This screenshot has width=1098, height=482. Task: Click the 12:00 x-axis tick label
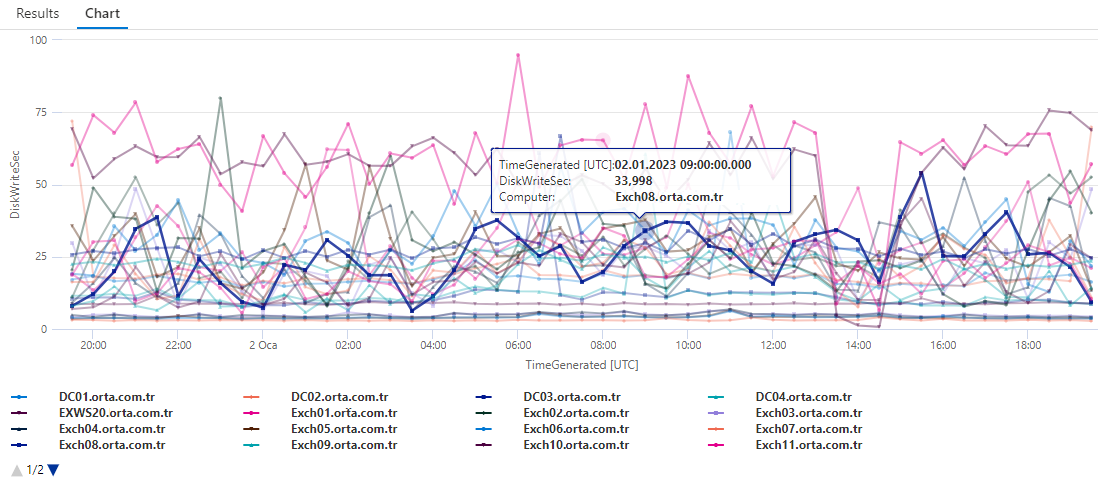click(x=772, y=345)
